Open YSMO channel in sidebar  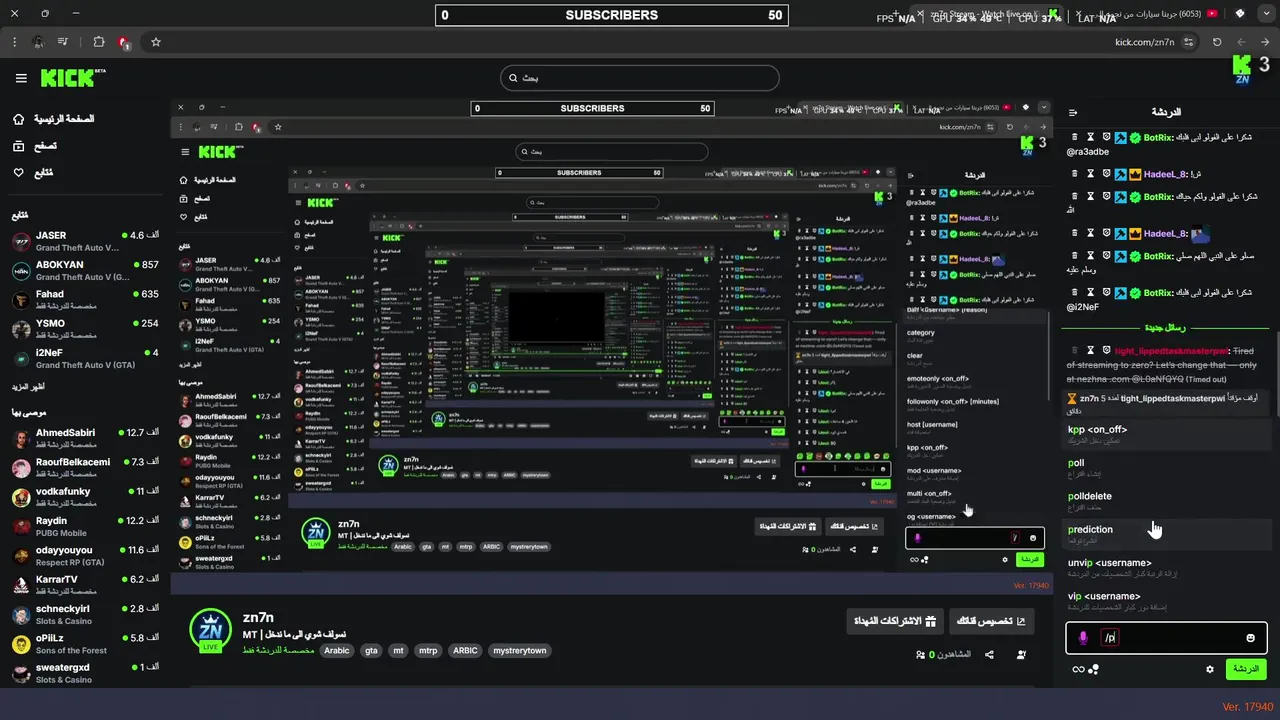coord(85,329)
